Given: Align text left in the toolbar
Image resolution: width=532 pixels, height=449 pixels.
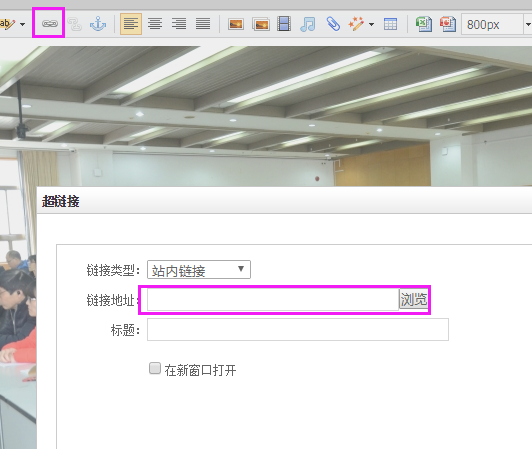Looking at the screenshot, I should click(131, 24).
